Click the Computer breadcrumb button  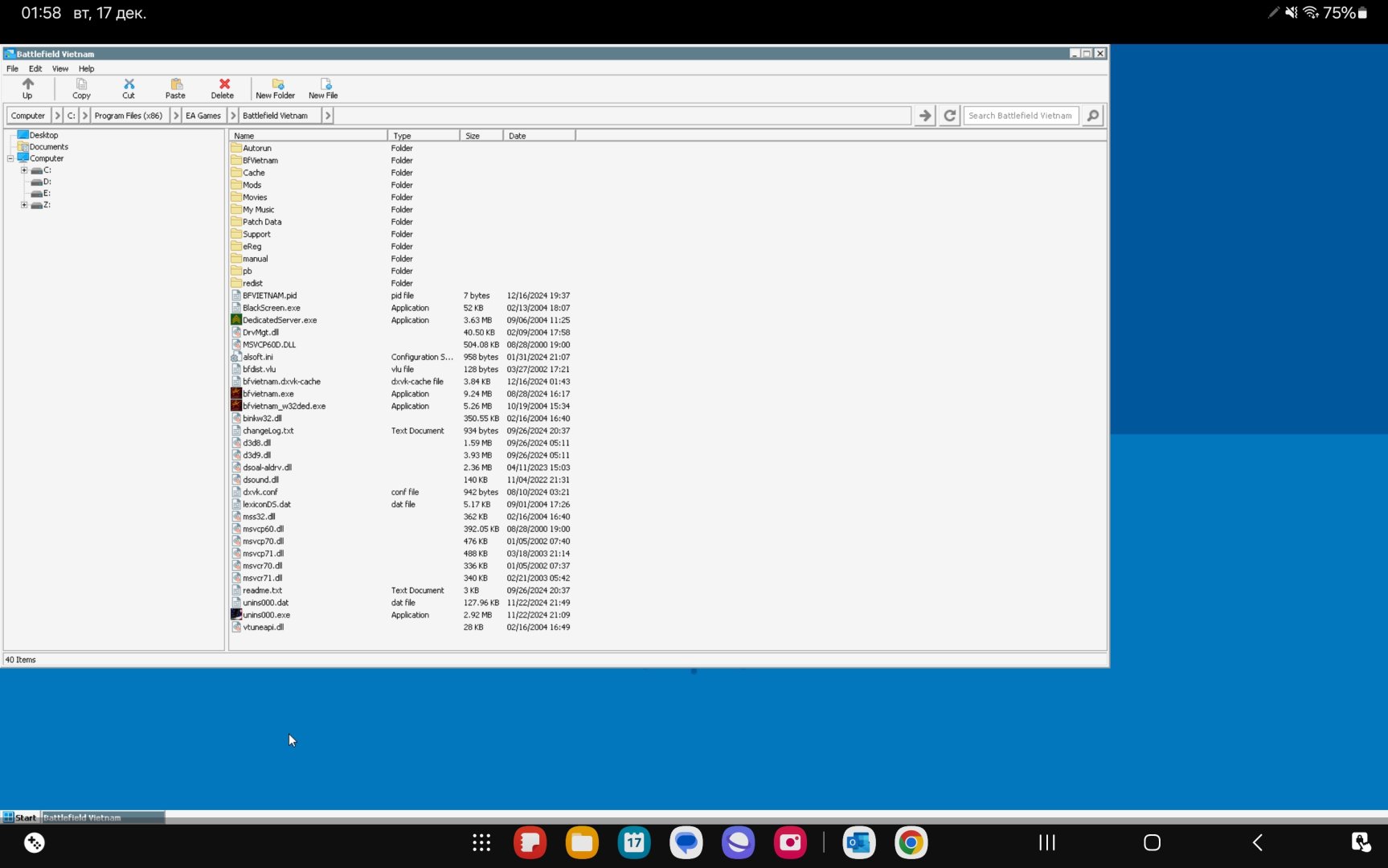28,116
